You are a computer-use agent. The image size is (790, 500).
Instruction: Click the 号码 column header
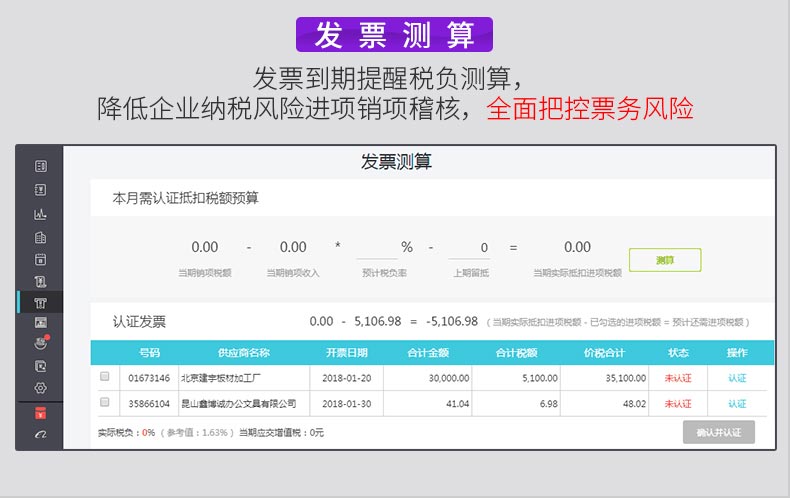click(149, 353)
